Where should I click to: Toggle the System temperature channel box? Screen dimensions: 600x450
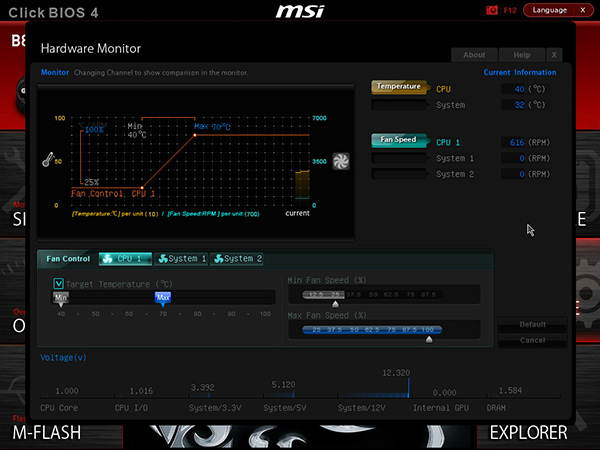tap(399, 105)
